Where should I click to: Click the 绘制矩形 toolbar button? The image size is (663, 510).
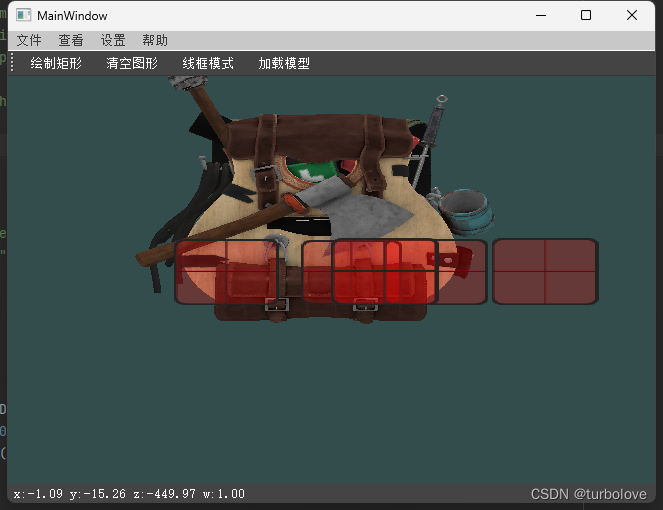point(56,63)
